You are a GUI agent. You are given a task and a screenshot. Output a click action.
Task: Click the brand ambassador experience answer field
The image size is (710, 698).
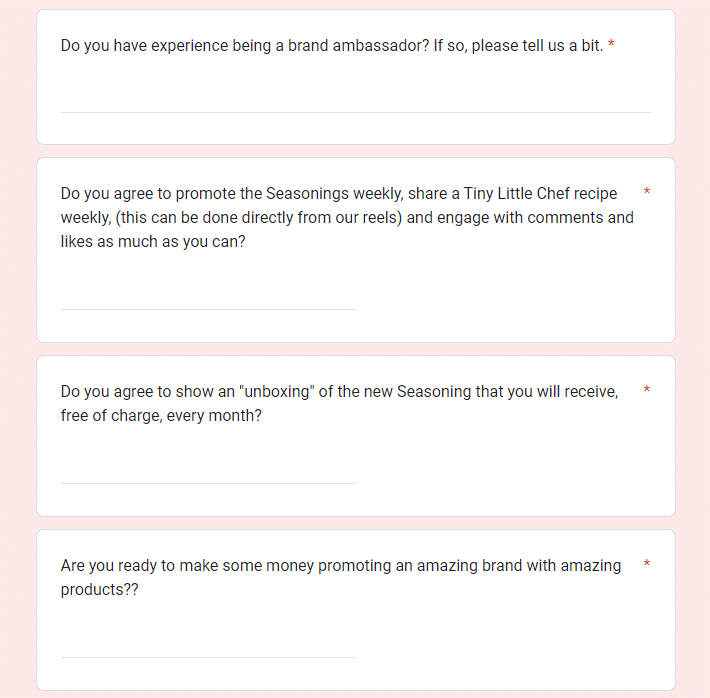click(355, 102)
